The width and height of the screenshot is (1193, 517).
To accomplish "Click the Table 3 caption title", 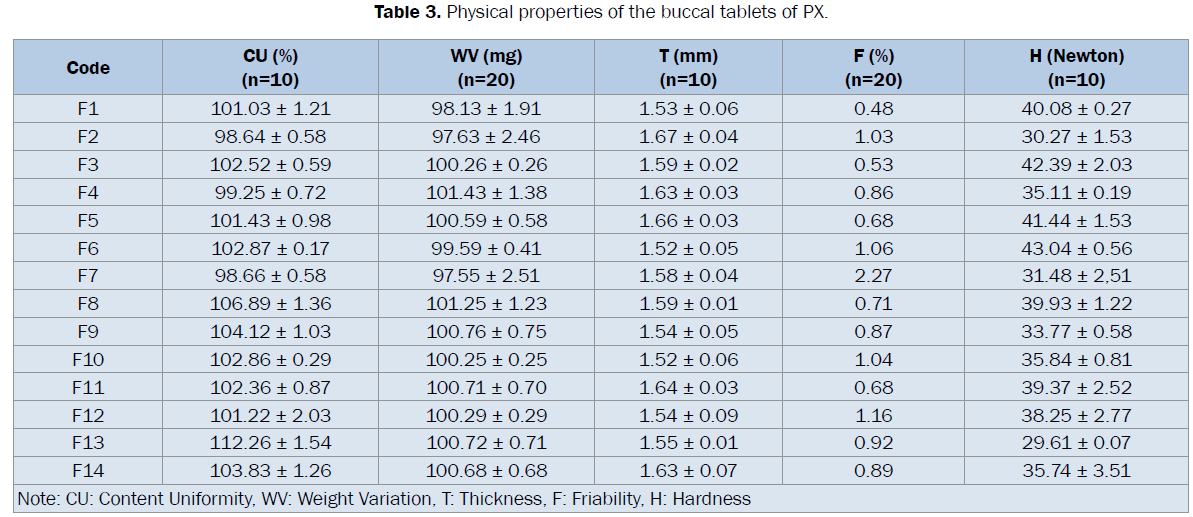I will pos(595,13).
